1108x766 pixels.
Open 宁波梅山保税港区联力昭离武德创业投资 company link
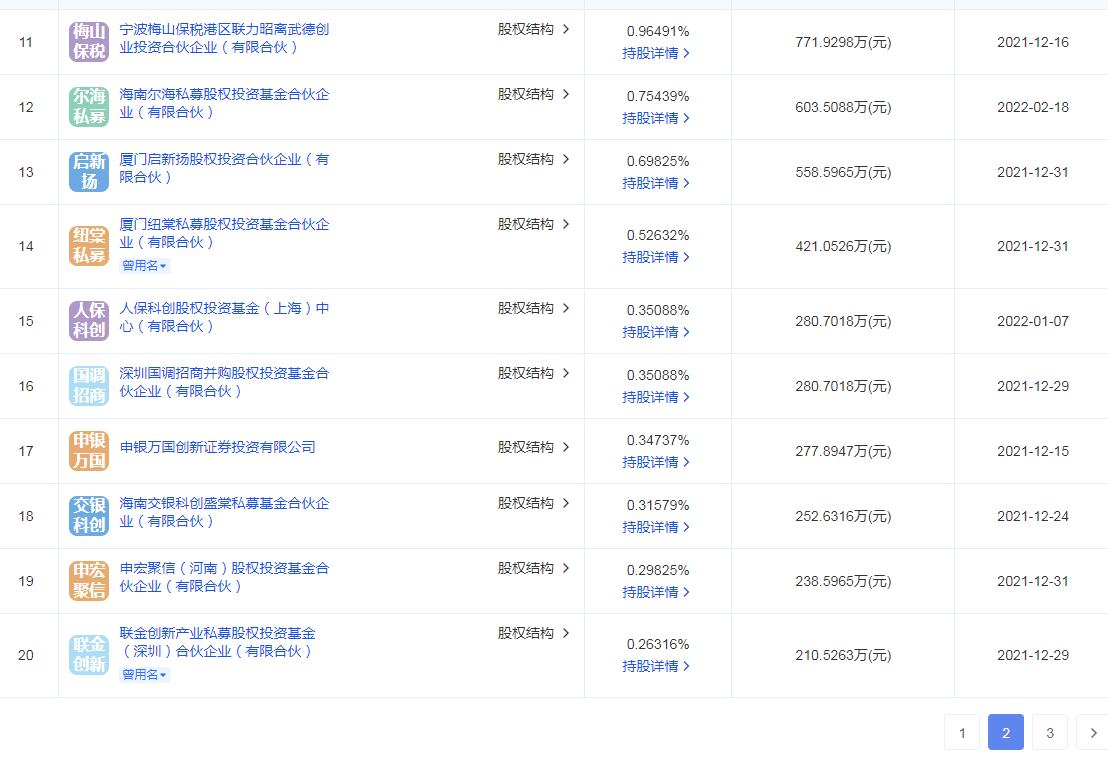[224, 38]
